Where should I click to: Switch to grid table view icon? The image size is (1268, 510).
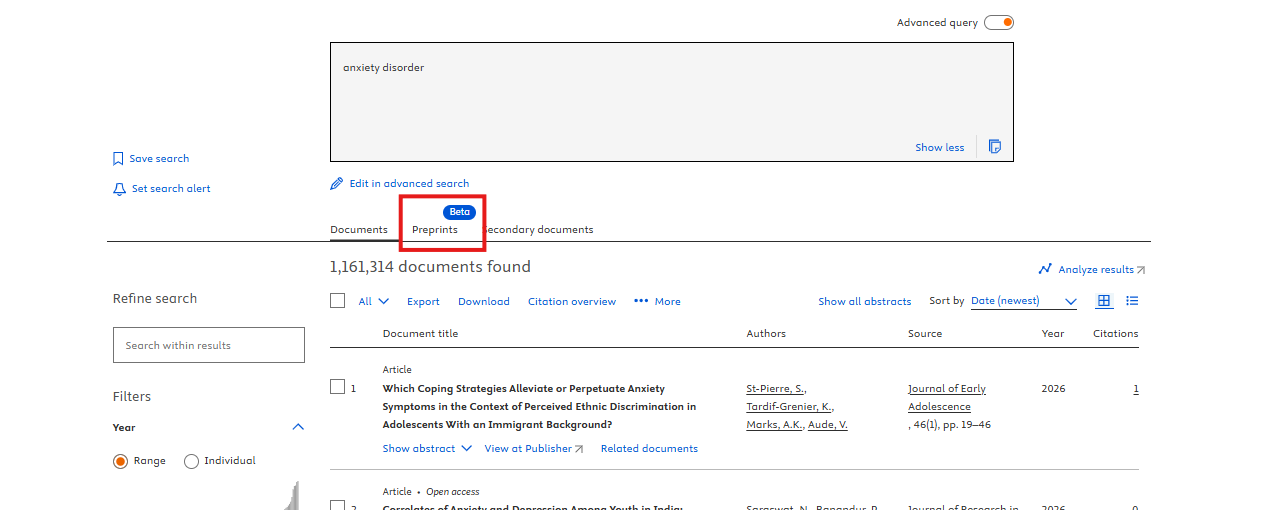[1104, 301]
